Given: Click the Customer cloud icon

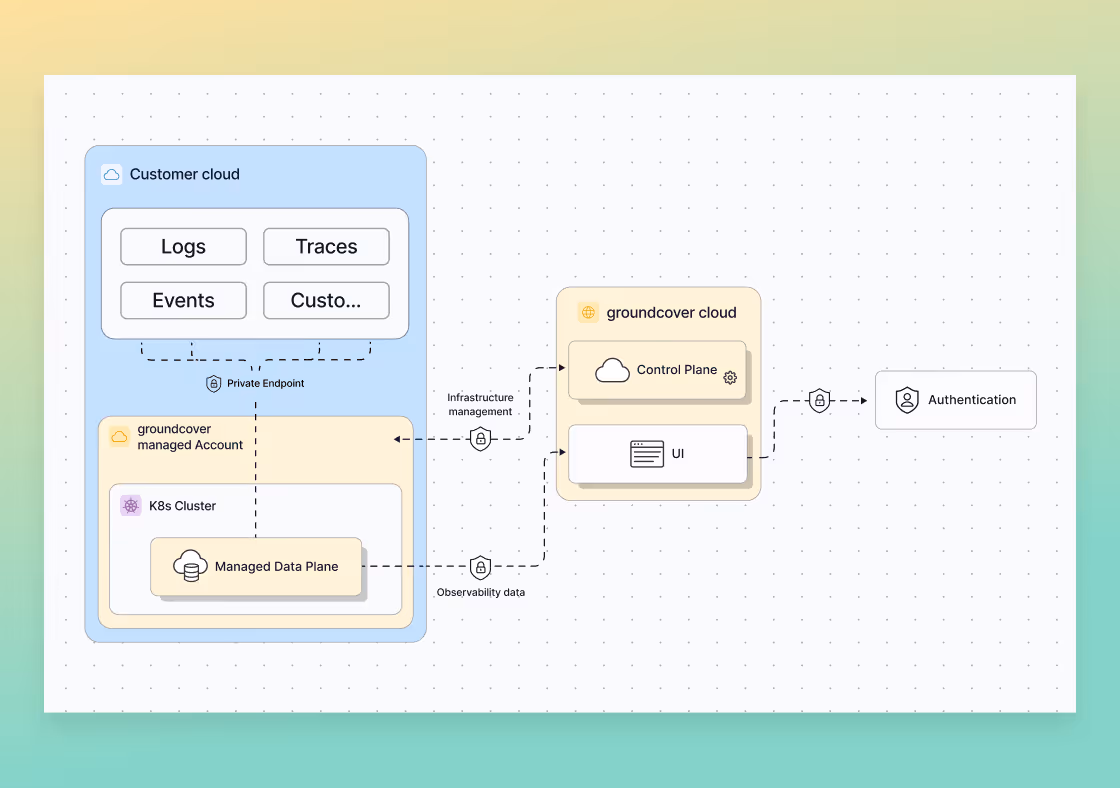Looking at the screenshot, I should pyautogui.click(x=111, y=174).
